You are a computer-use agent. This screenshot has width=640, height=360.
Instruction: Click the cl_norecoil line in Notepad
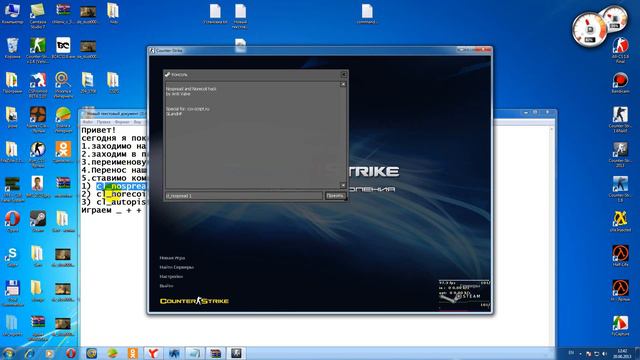coord(121,194)
